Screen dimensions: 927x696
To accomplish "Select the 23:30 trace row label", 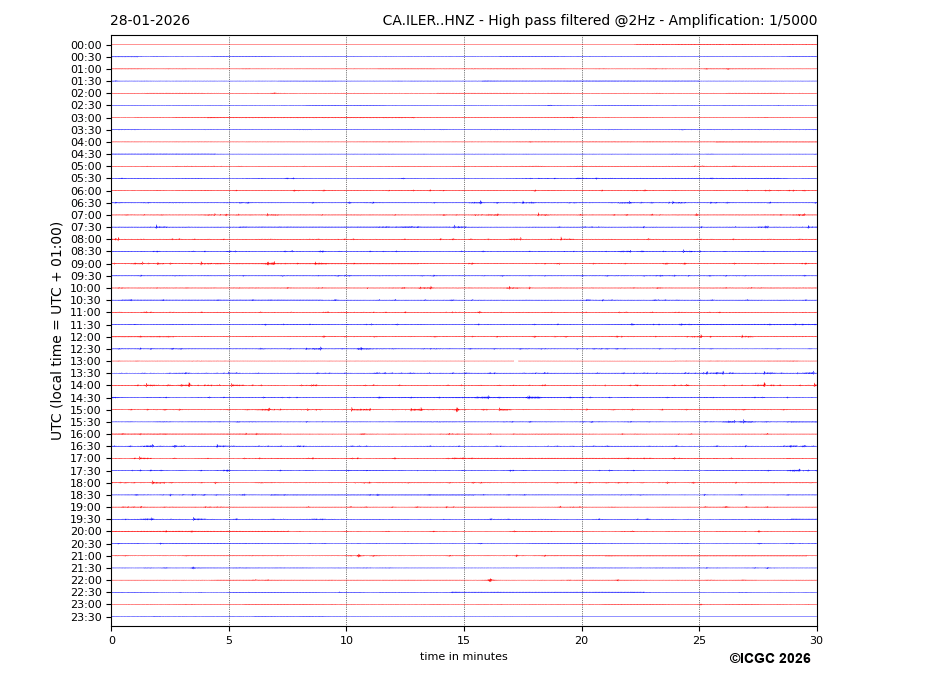I will [x=86, y=617].
